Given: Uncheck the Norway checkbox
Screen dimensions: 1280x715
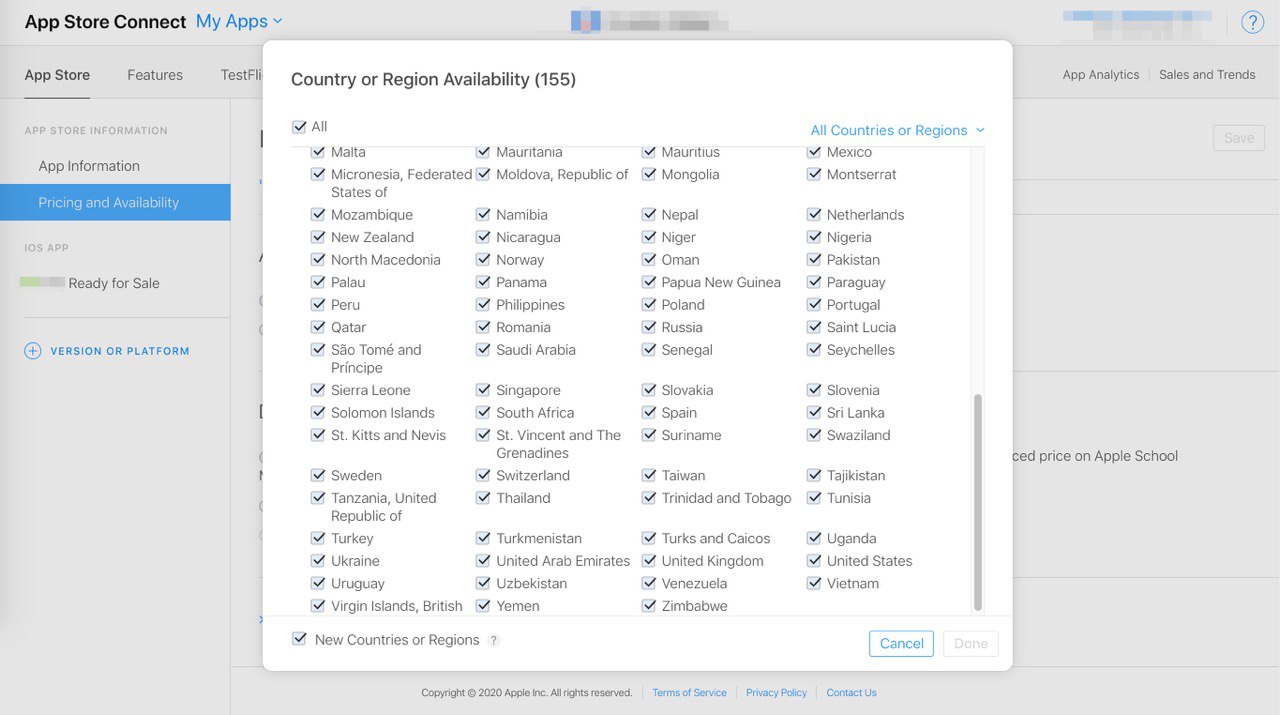Looking at the screenshot, I should pyautogui.click(x=483, y=259).
